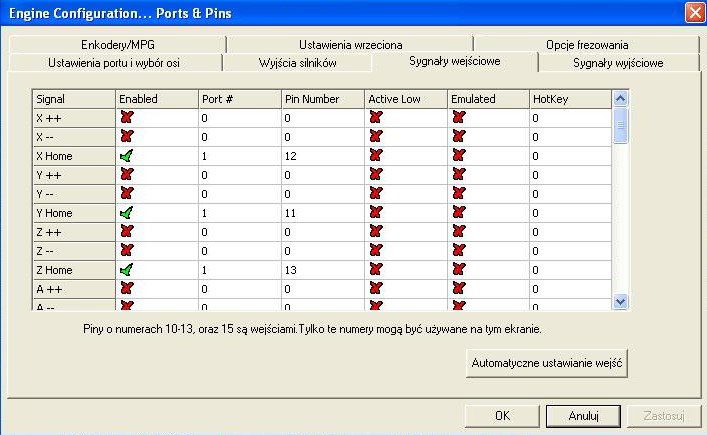Switch to Ustawienia wrzeciona tab
707x435 pixels.
tap(350, 45)
